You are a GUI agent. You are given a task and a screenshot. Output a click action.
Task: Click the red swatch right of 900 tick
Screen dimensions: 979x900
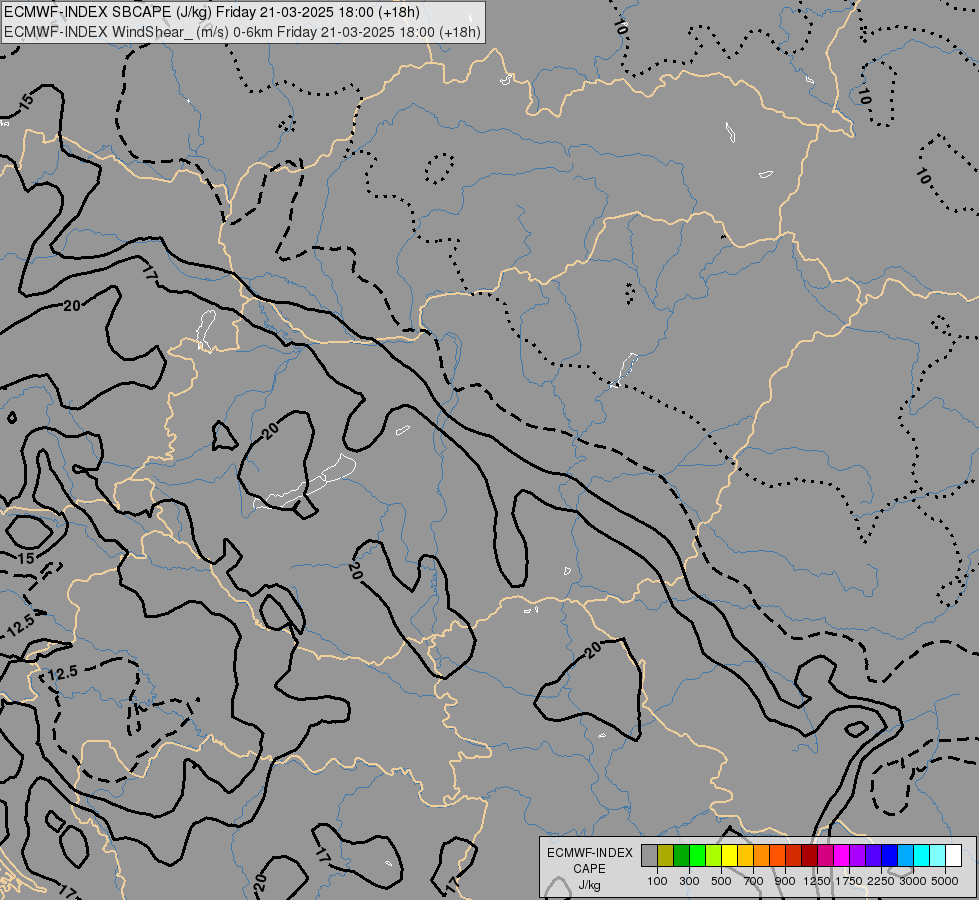click(794, 855)
